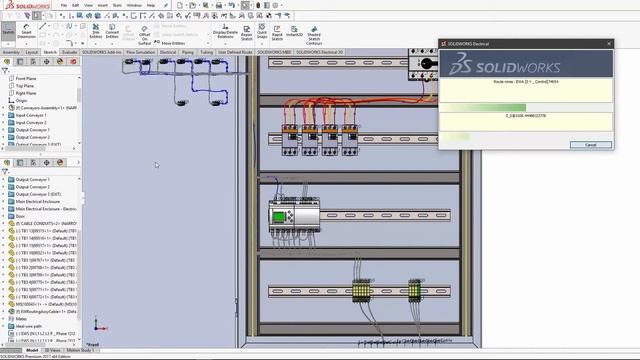Click the green-screen PLC module in viewport
Image resolution: width=640 pixels, height=360 pixels.
point(294,217)
